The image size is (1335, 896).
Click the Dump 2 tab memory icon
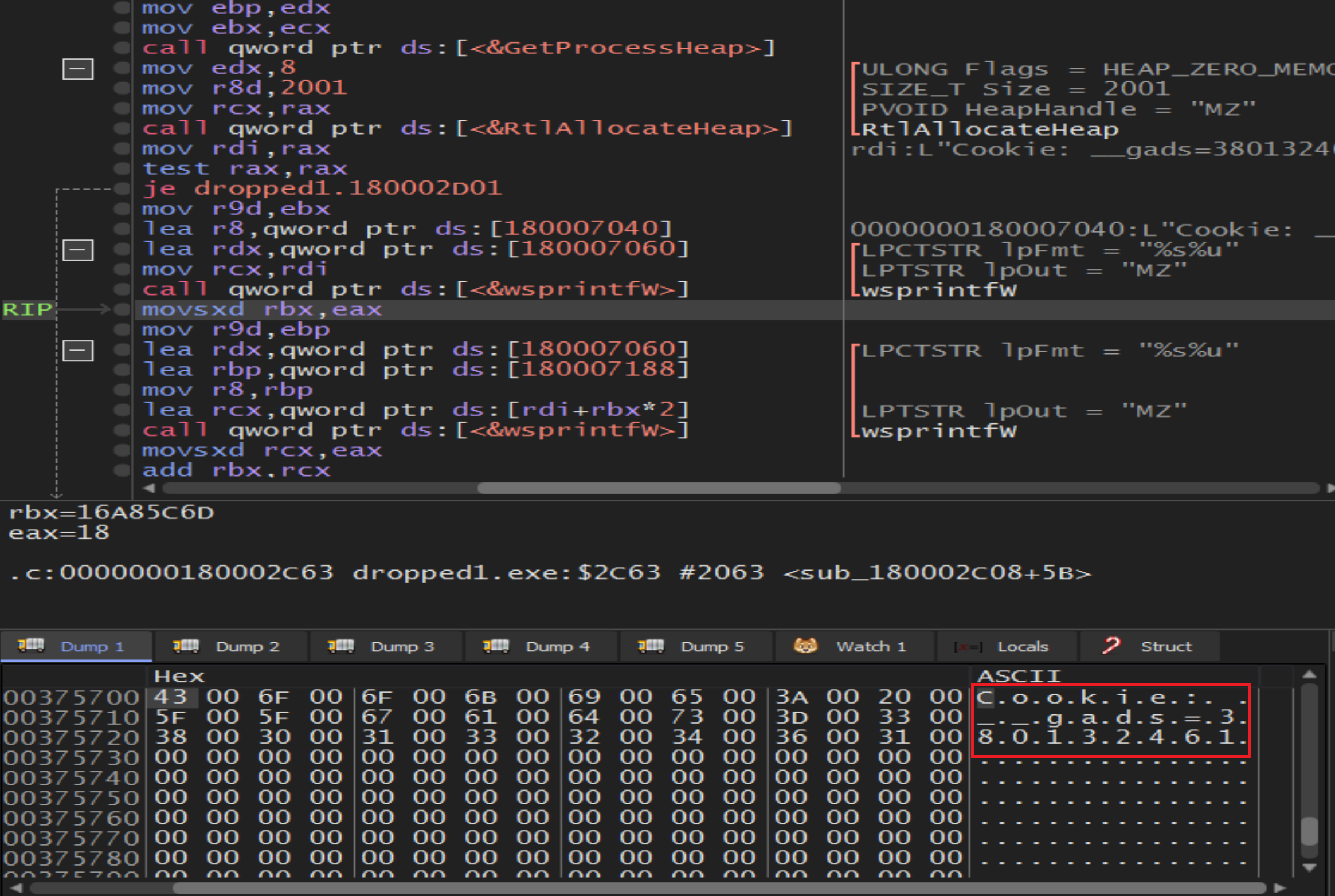point(186,646)
